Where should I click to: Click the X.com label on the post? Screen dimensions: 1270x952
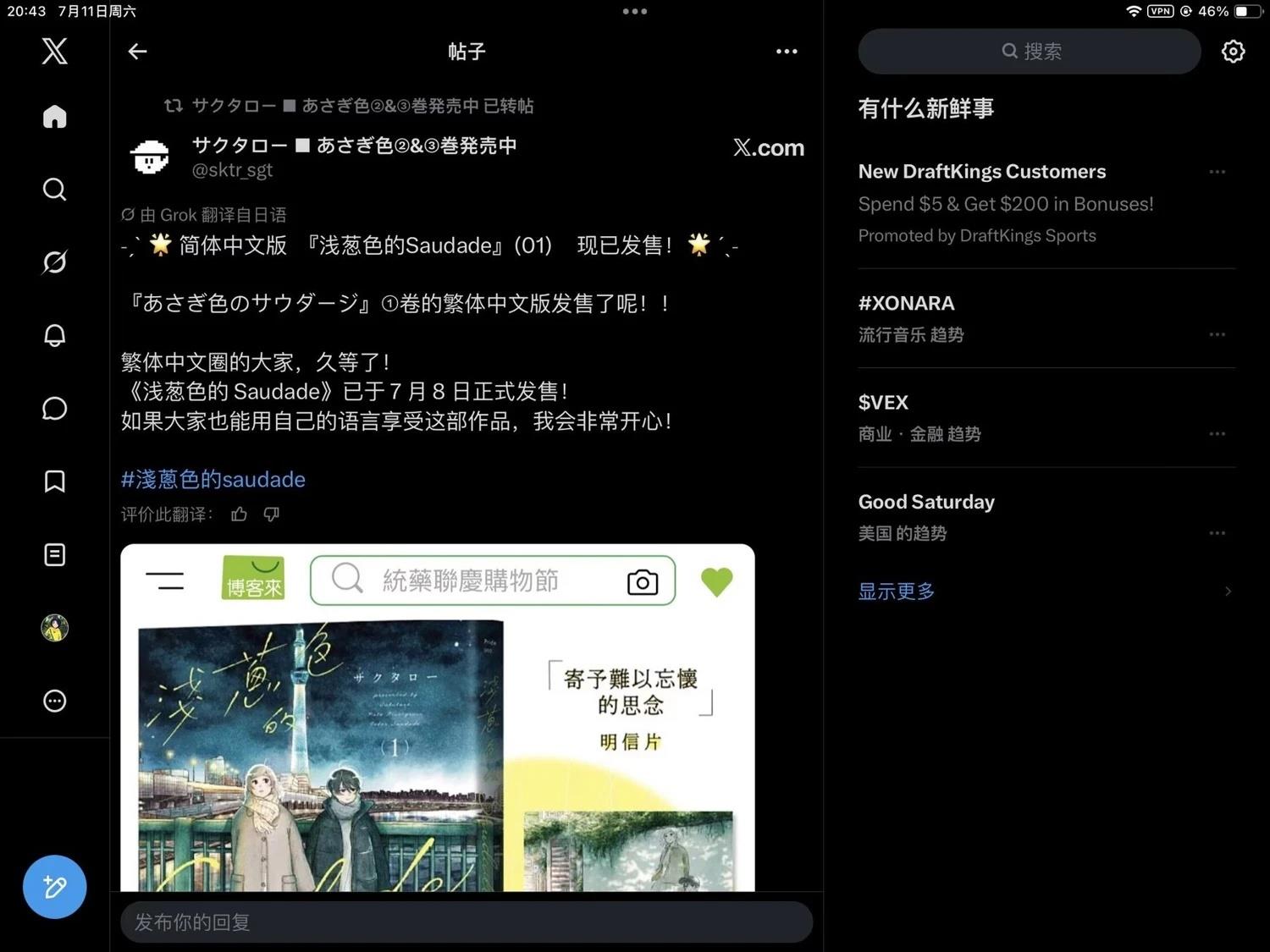click(769, 147)
